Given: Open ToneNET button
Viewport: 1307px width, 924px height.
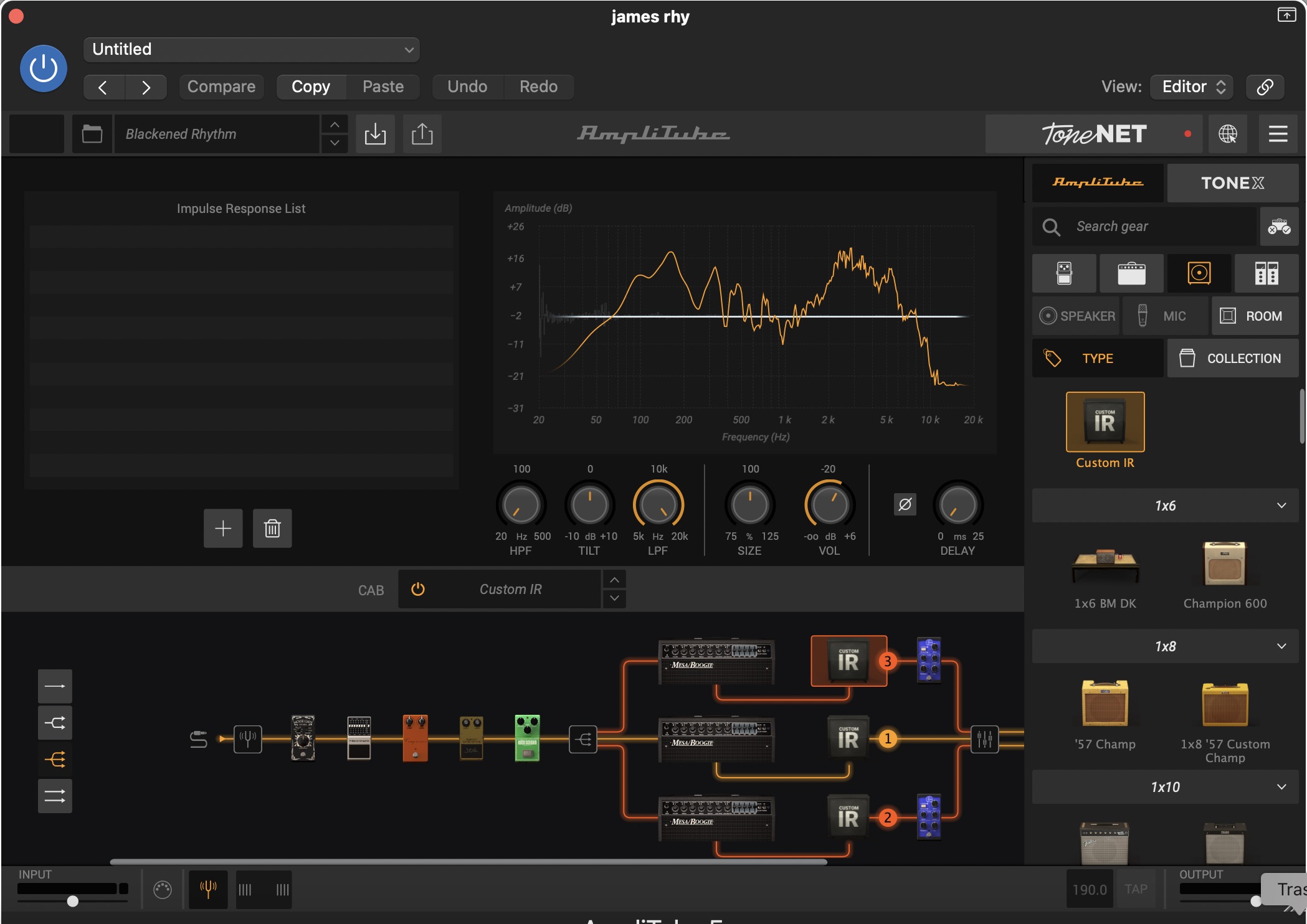Looking at the screenshot, I should point(1095,134).
